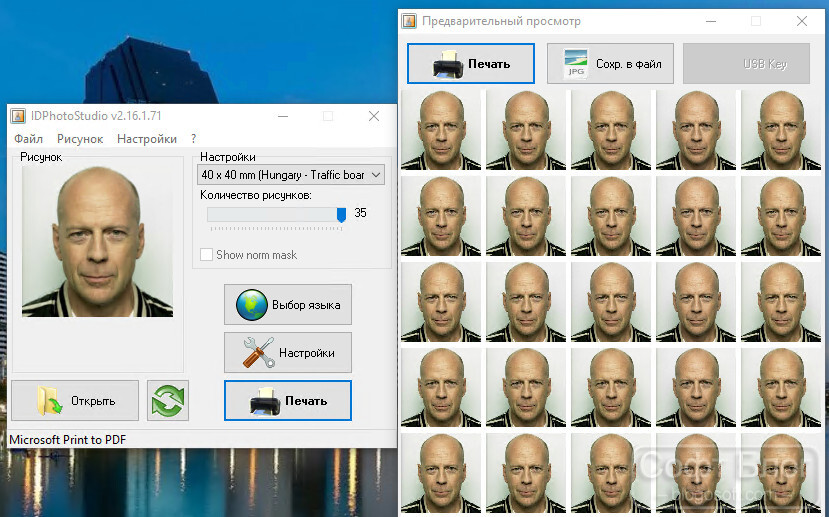The image size is (829, 517).
Task: Open the Настройки menu in menu bar
Action: [x=147, y=139]
